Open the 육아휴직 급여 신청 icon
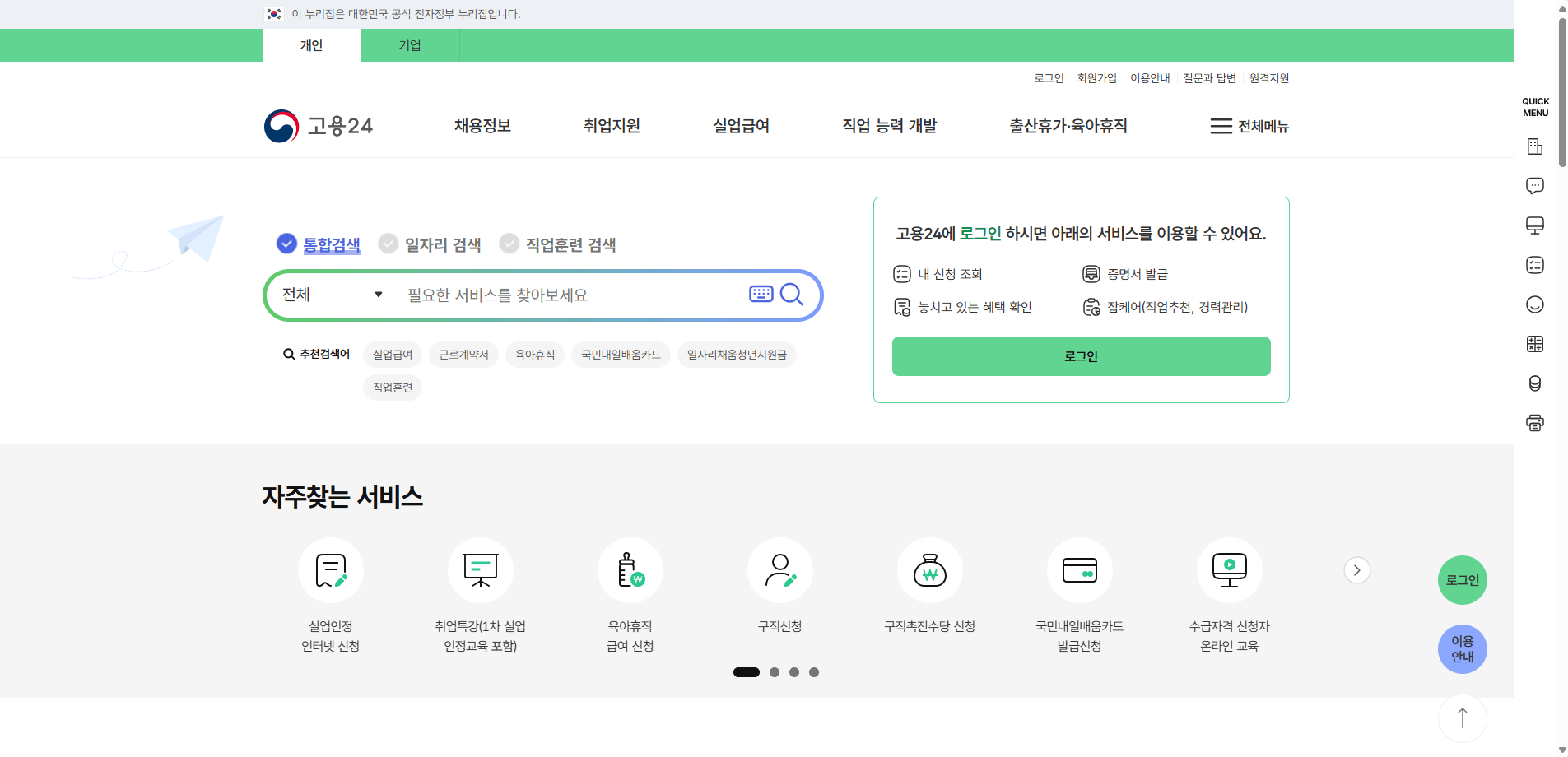The width and height of the screenshot is (1568, 757). click(630, 570)
